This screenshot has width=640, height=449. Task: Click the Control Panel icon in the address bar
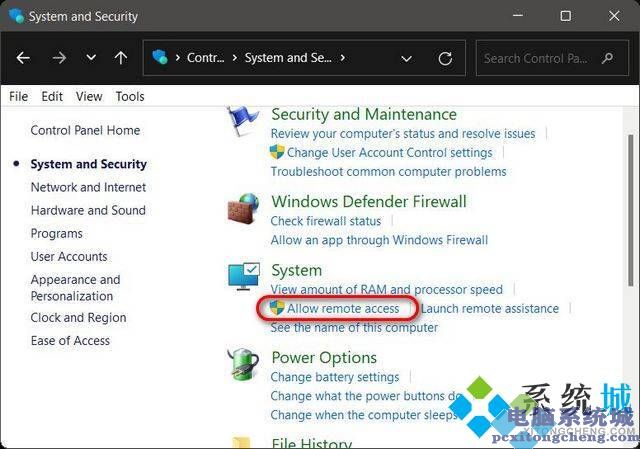point(160,57)
